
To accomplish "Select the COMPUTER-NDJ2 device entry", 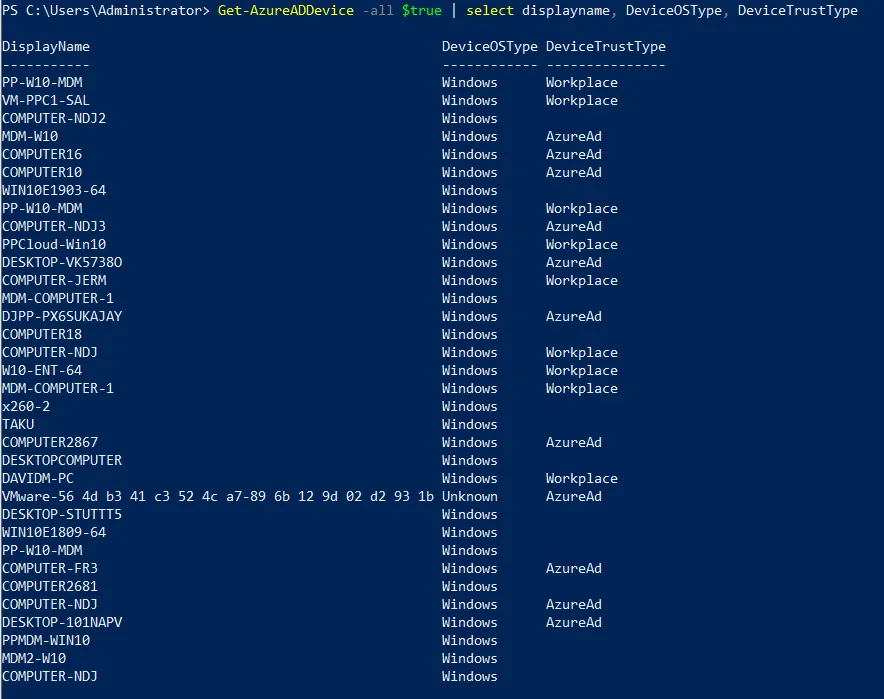I will (x=54, y=119).
